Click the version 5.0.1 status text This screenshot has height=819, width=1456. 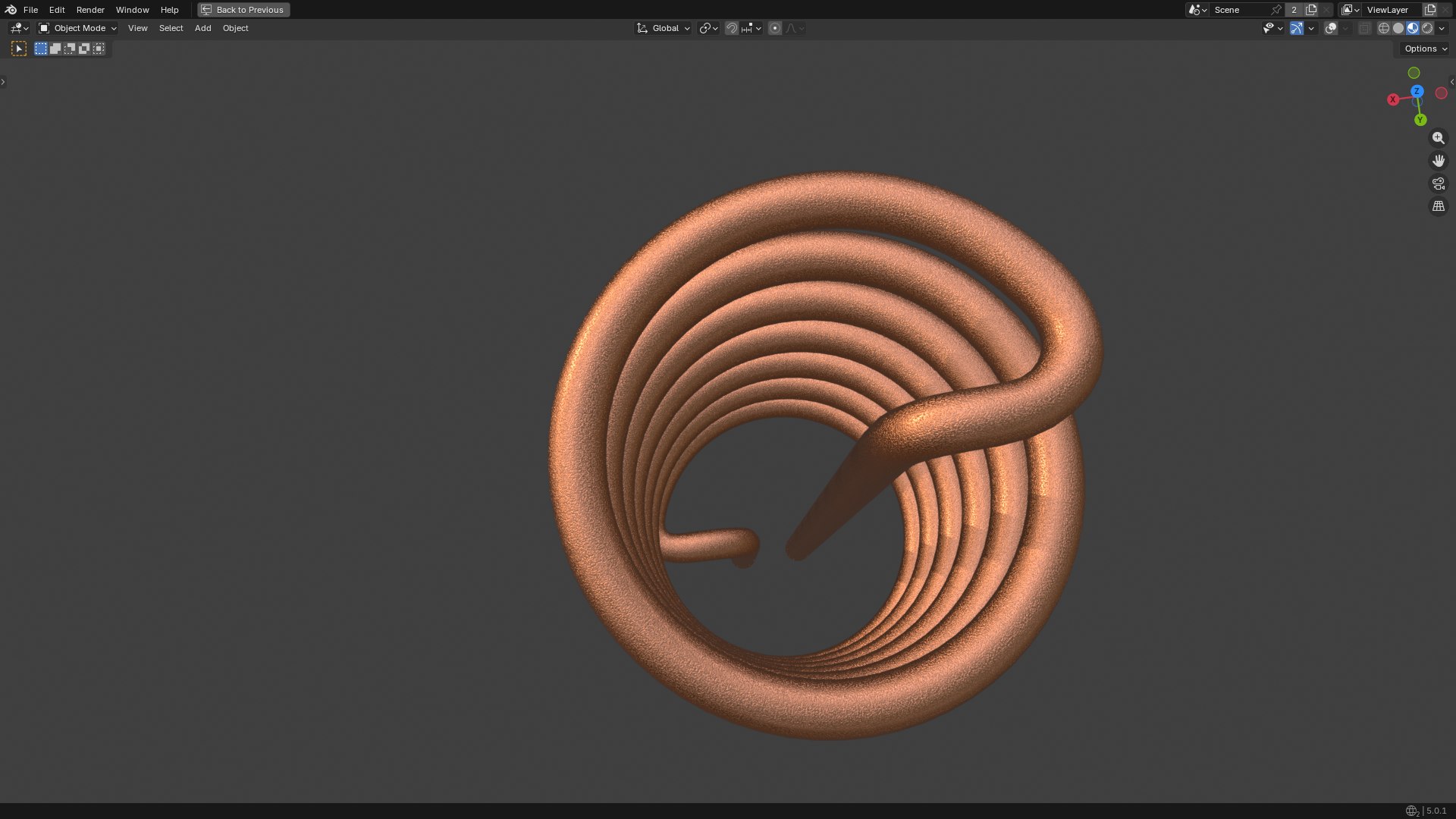[1436, 811]
